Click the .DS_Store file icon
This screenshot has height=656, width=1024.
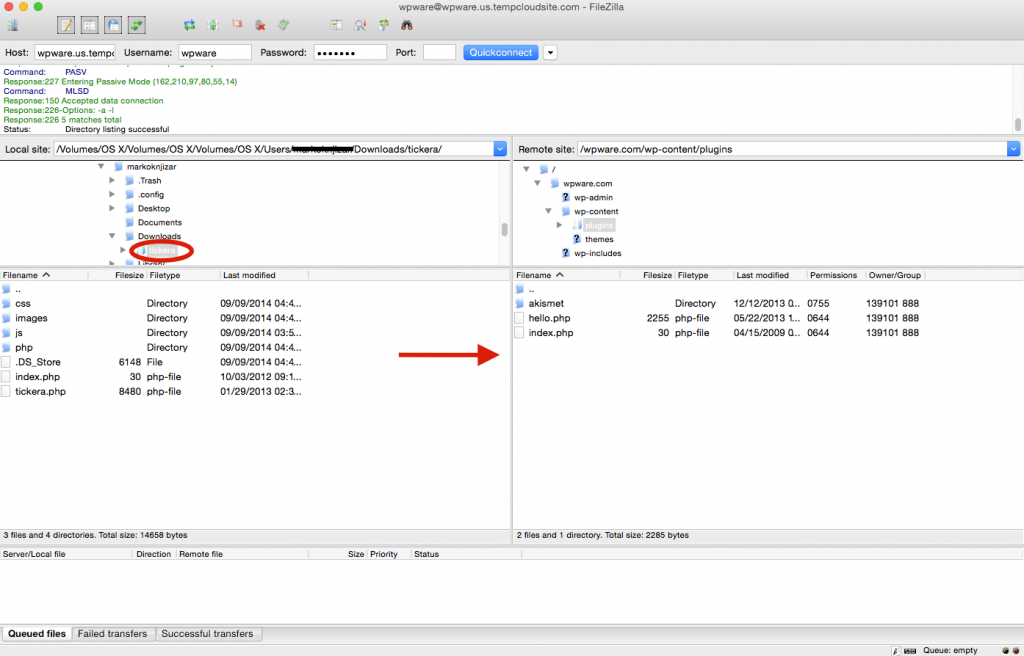pyautogui.click(x=6, y=362)
